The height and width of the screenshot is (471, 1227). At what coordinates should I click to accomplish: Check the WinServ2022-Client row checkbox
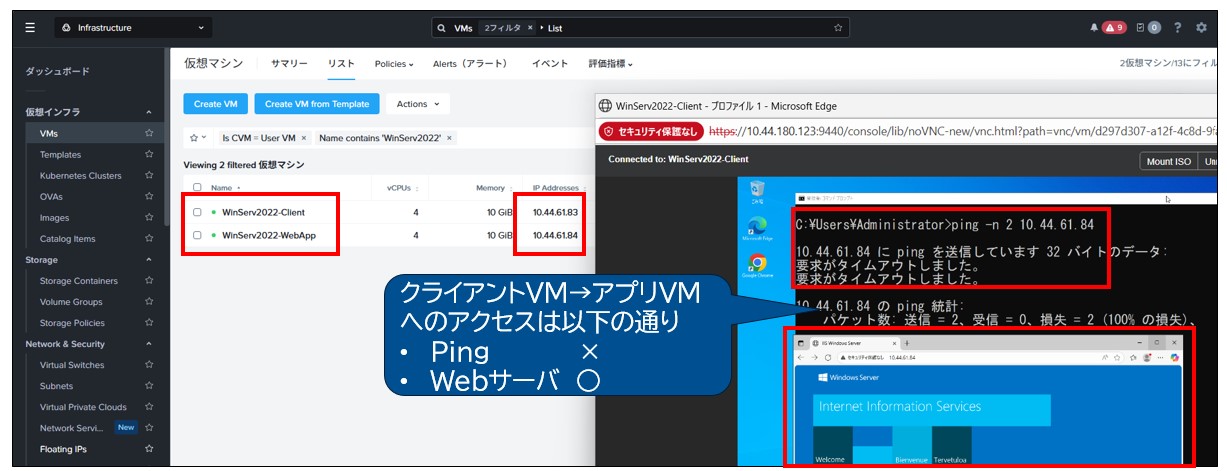(x=197, y=213)
